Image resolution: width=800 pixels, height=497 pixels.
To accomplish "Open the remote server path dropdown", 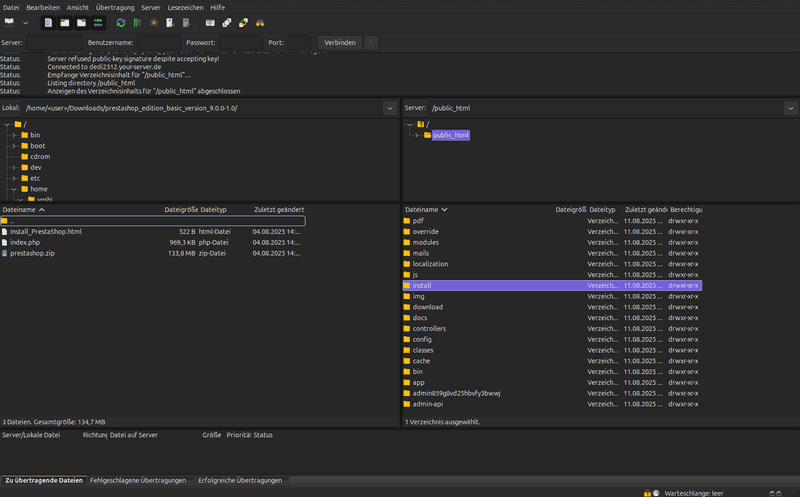I will click(x=790, y=107).
